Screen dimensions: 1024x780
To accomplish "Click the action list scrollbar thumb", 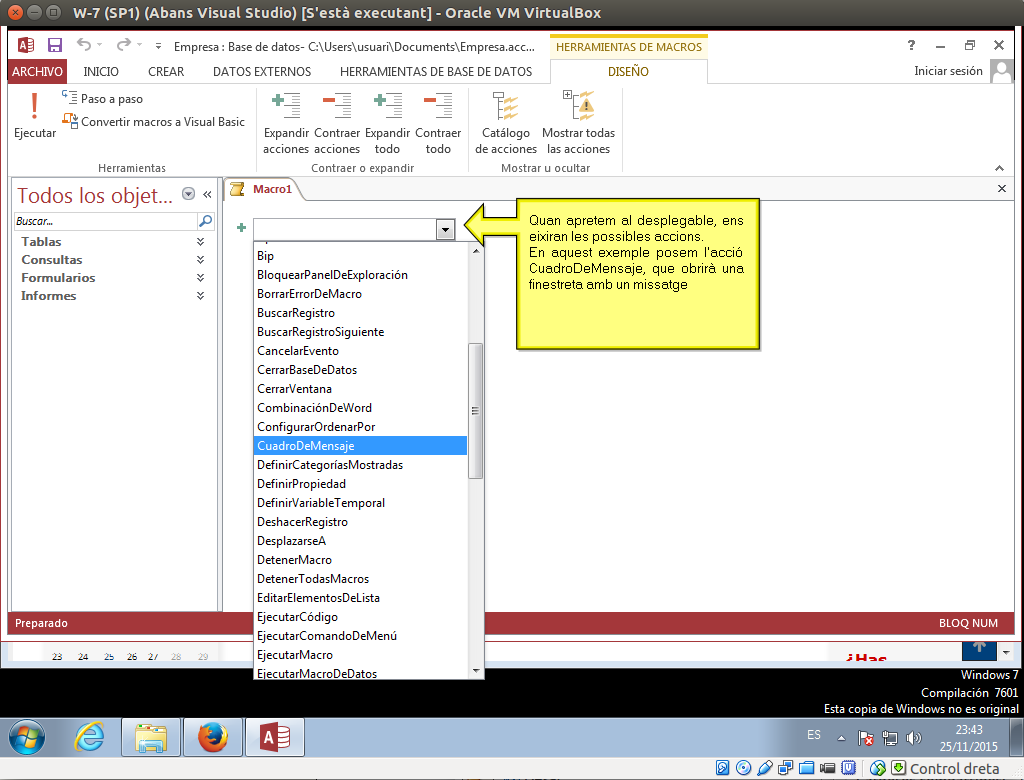I will click(475, 411).
